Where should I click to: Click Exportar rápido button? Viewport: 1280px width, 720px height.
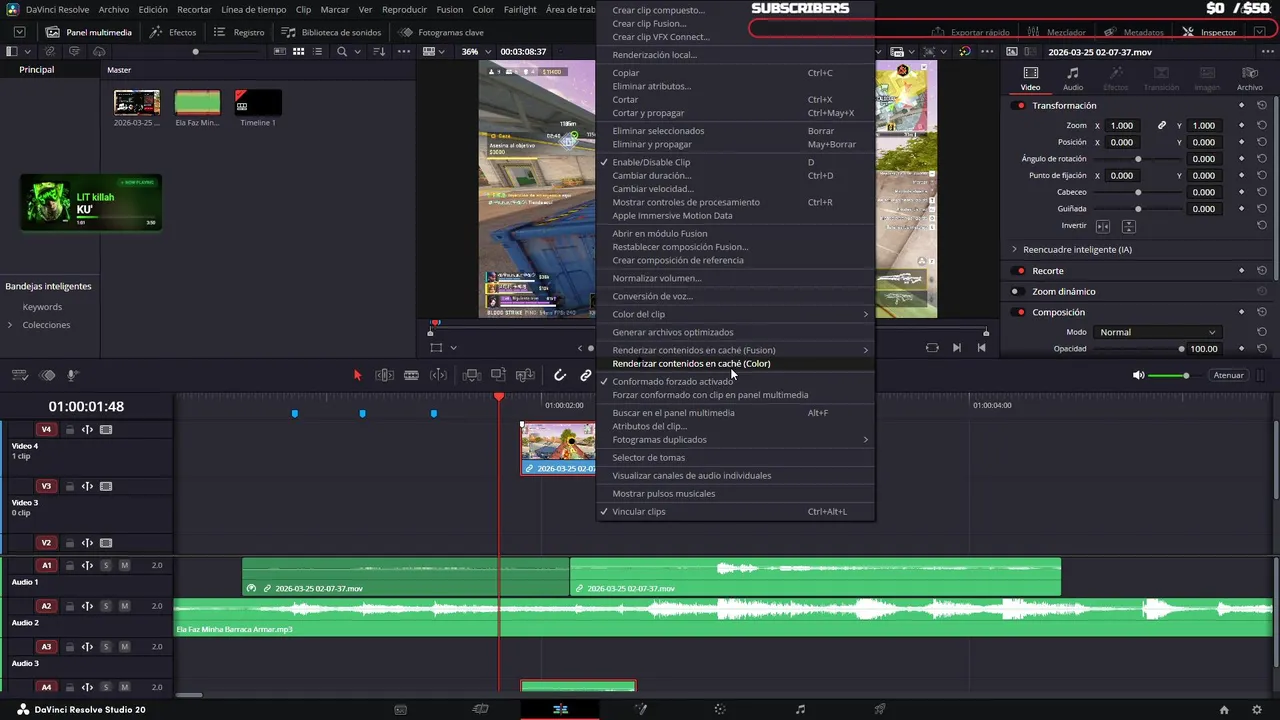click(x=970, y=32)
